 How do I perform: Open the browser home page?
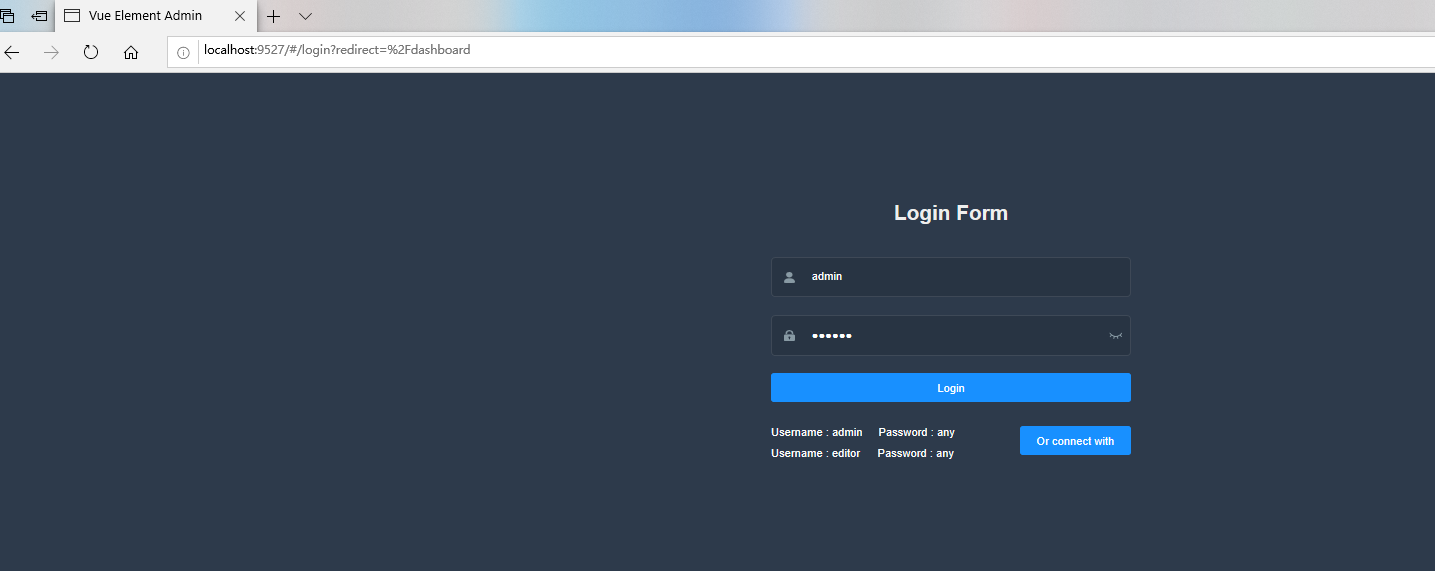(x=131, y=52)
